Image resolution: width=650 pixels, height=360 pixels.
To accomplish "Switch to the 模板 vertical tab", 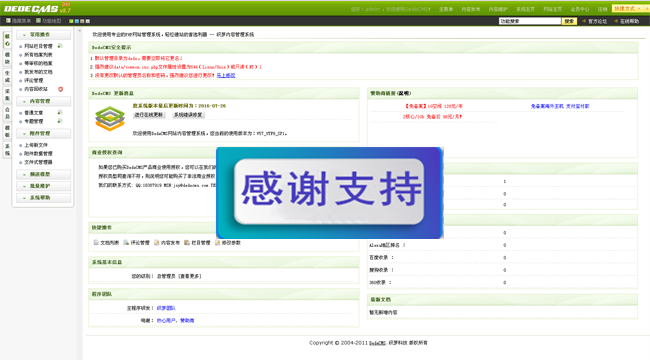I will tap(7, 131).
